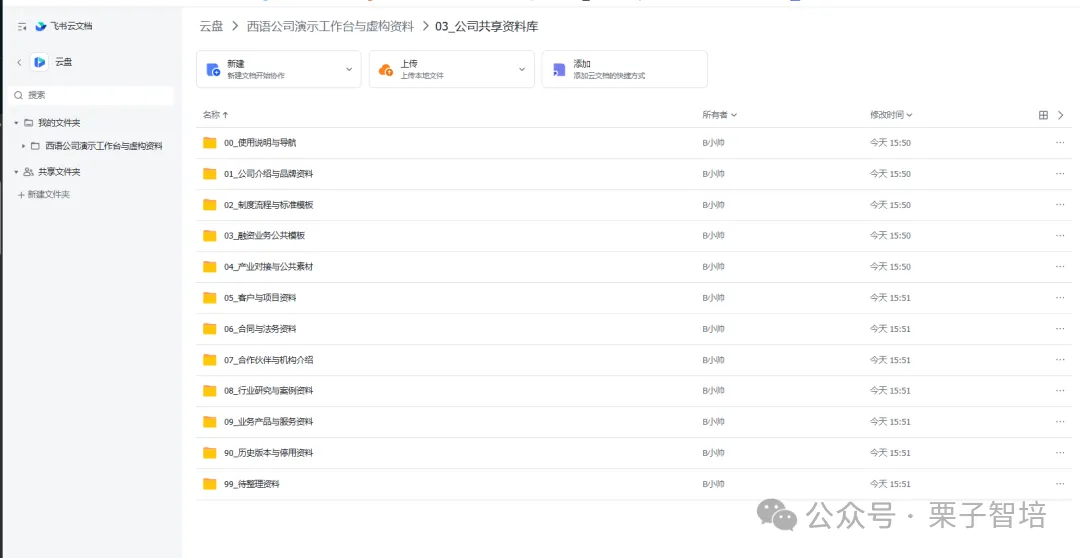Open folder 05_客户与项目资料
This screenshot has width=1080, height=558.
tap(260, 298)
